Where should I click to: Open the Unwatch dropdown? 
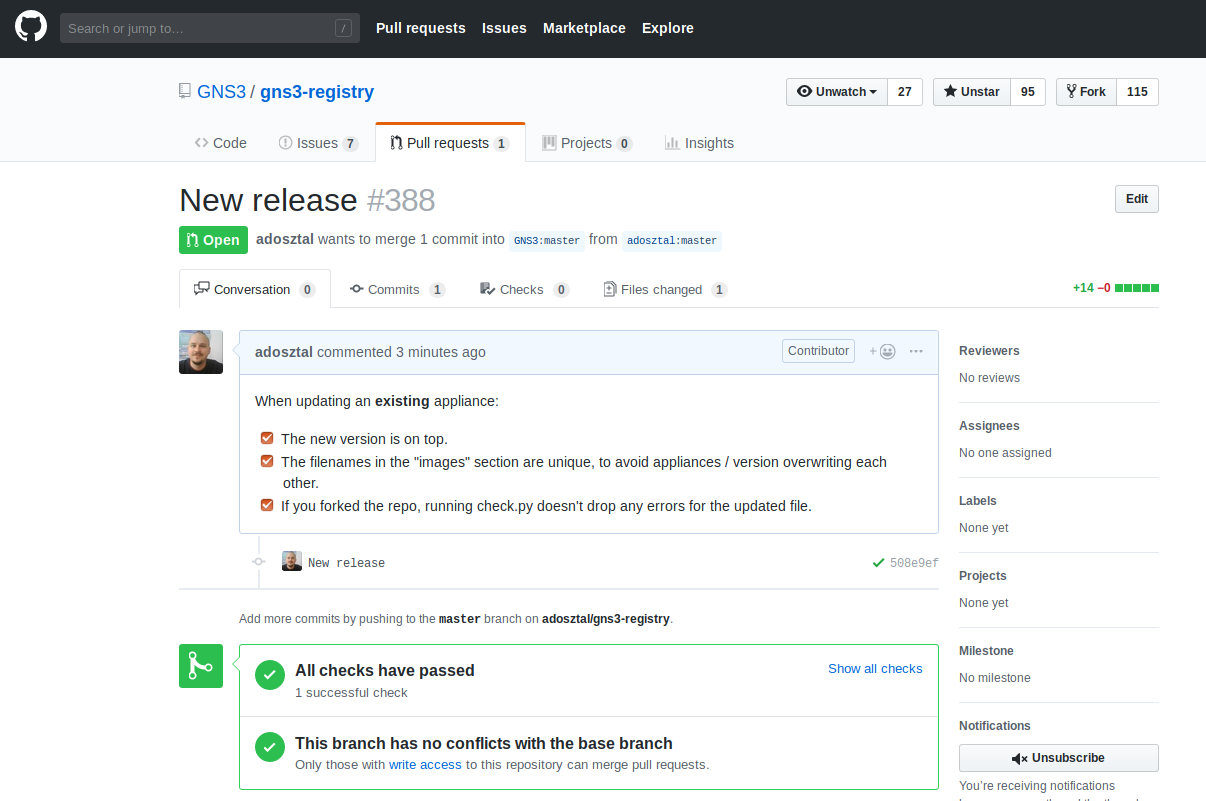pos(837,92)
